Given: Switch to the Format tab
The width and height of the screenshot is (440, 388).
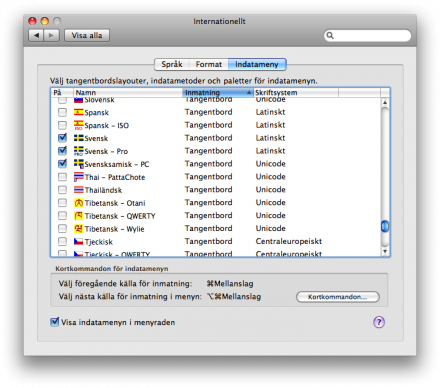Looking at the screenshot, I should point(209,64).
